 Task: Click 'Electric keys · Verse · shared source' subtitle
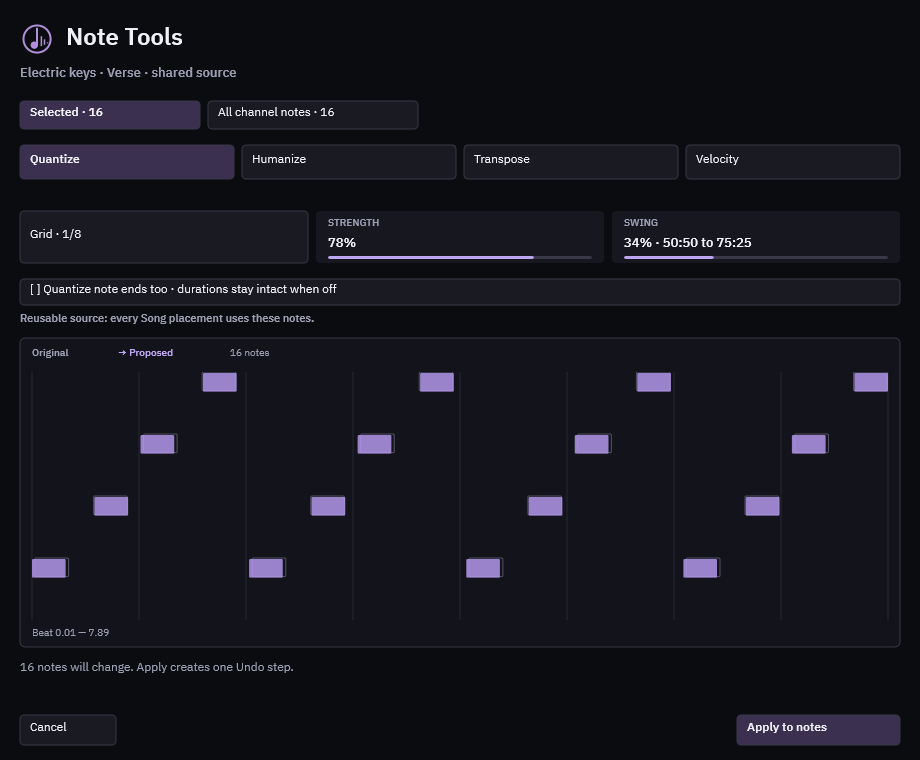(x=128, y=73)
